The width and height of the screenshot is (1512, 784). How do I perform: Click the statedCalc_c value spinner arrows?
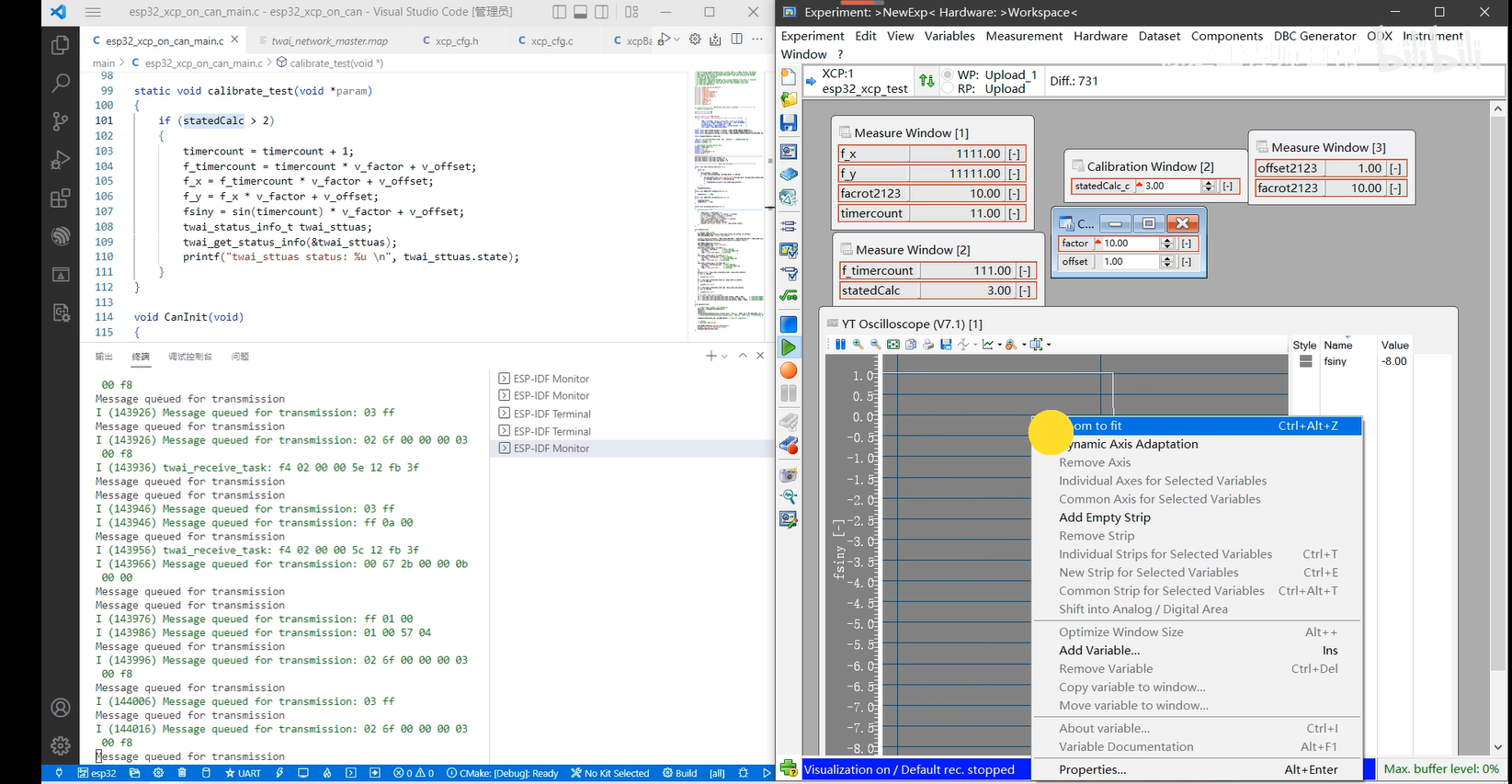[x=1209, y=186]
